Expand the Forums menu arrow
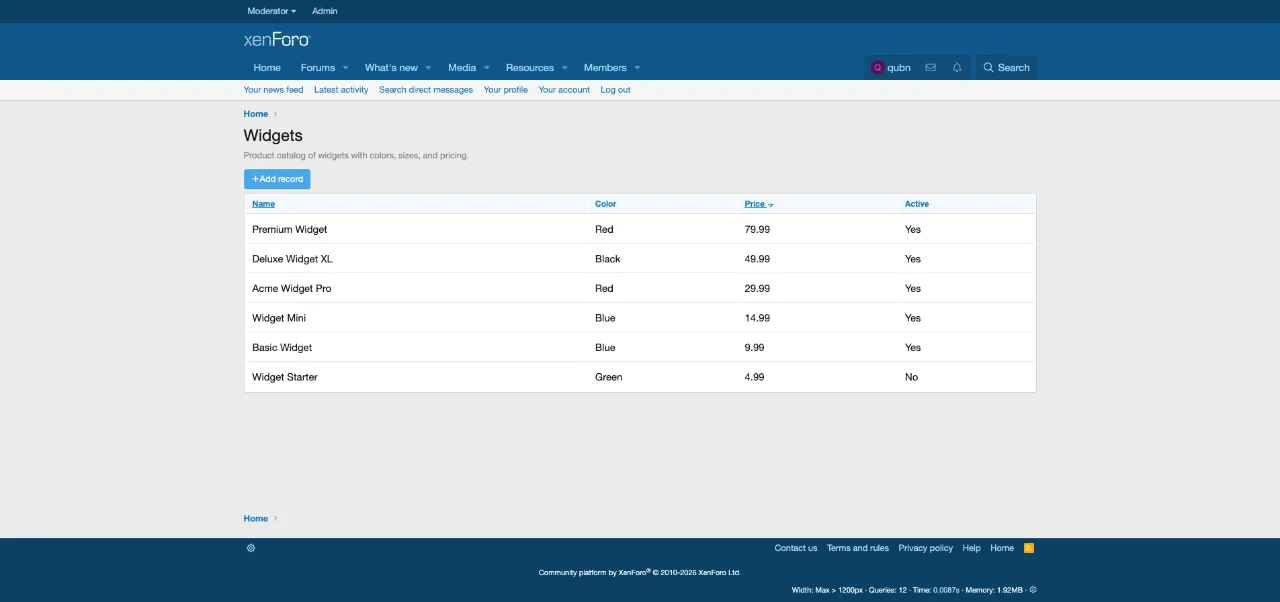 click(345, 68)
